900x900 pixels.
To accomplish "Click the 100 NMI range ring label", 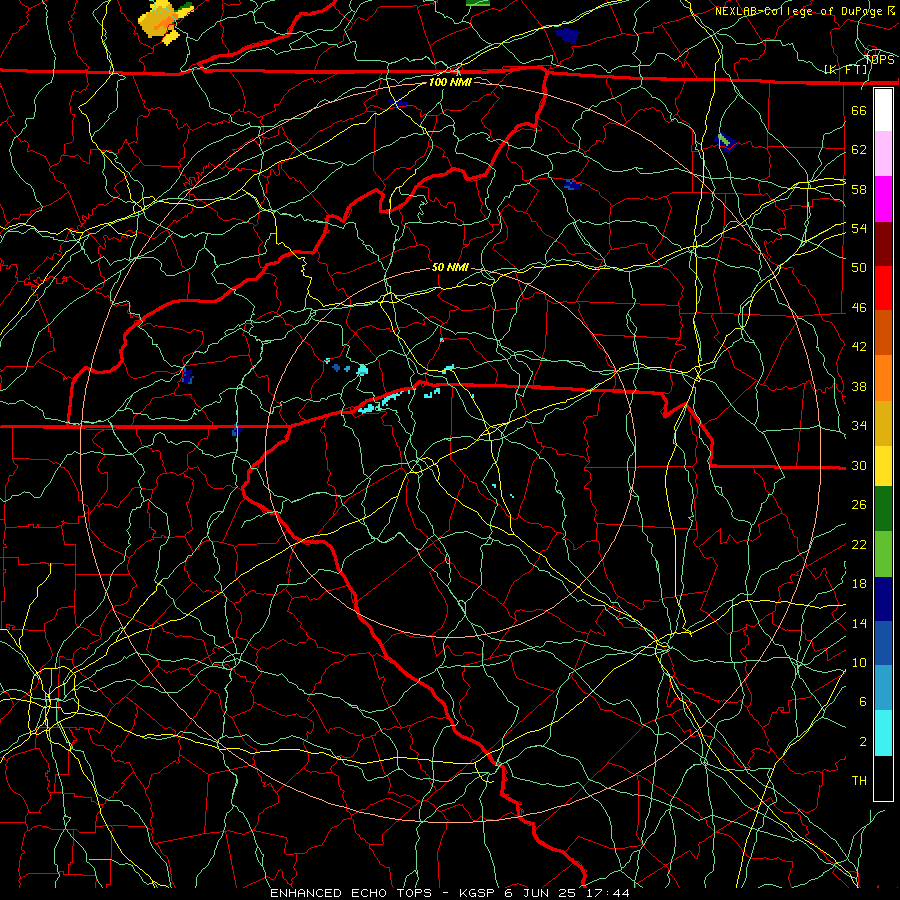I will coord(451,82).
